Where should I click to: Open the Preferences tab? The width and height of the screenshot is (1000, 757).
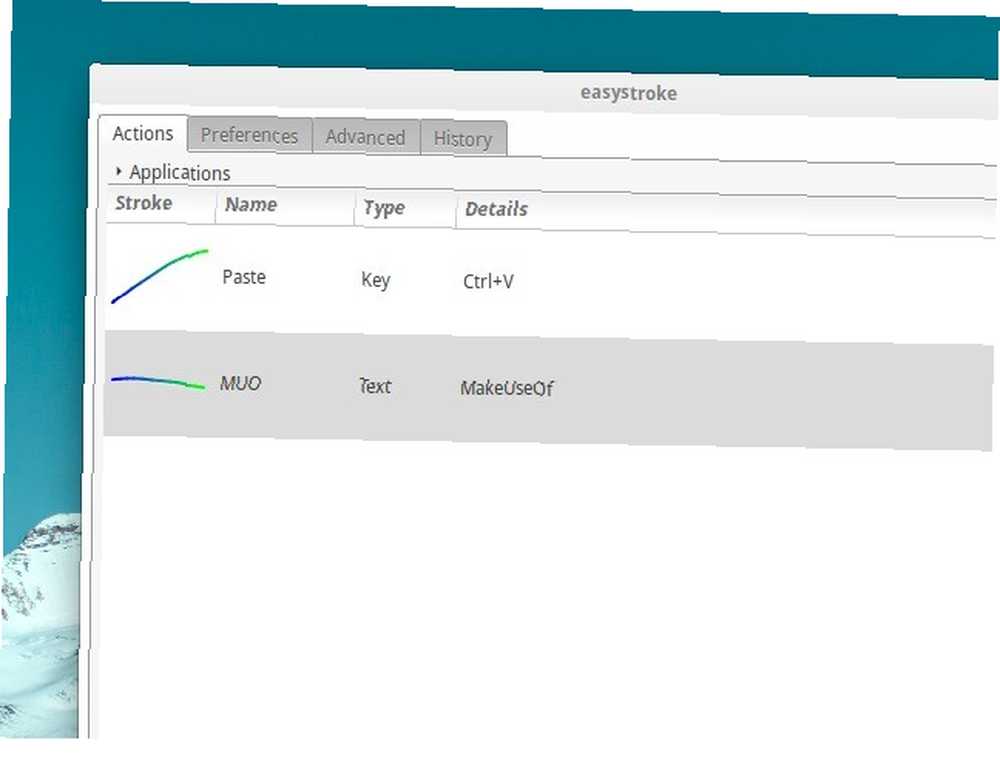[249, 136]
